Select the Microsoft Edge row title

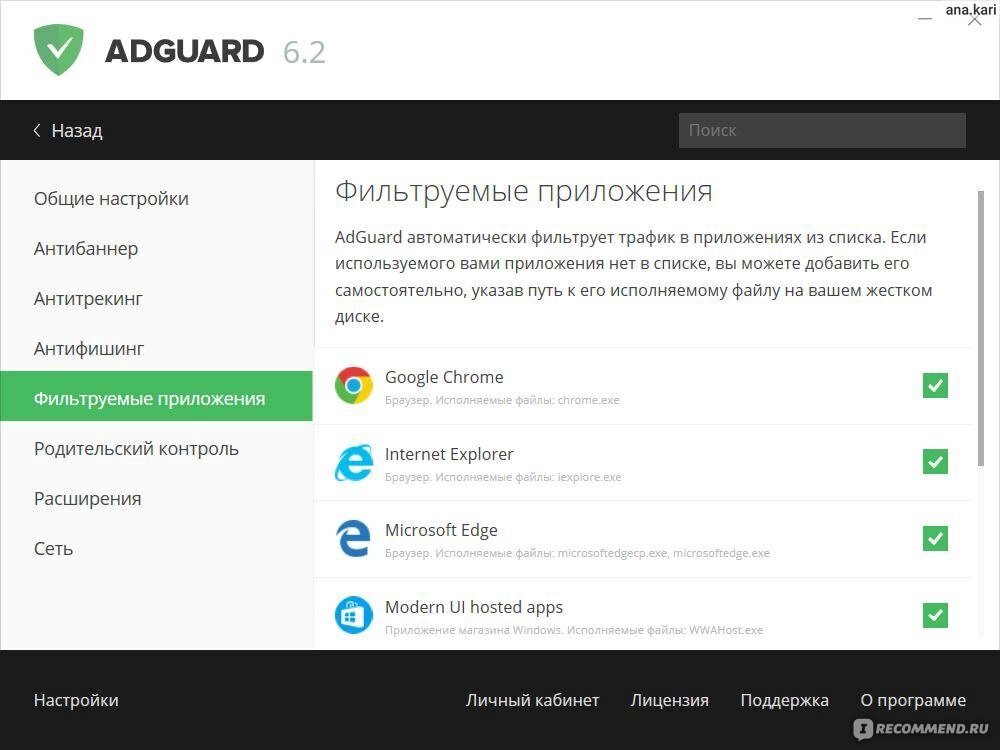pyautogui.click(x=441, y=530)
